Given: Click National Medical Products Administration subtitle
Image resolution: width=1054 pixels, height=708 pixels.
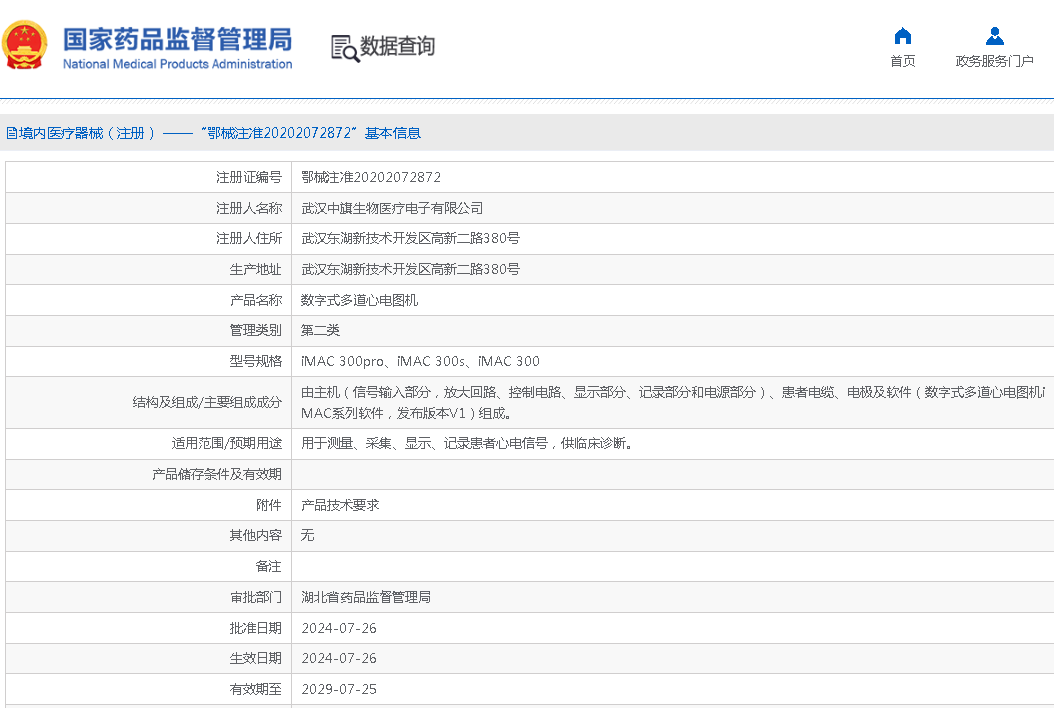Looking at the screenshot, I should pyautogui.click(x=177, y=64).
